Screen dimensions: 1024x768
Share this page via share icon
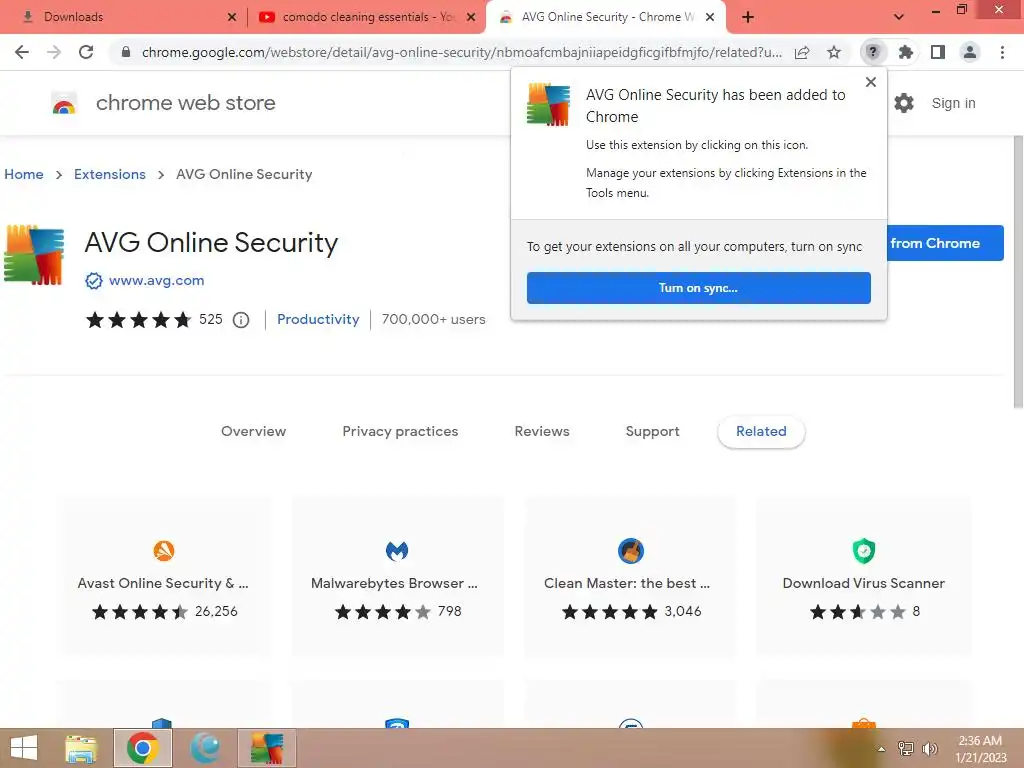click(802, 52)
